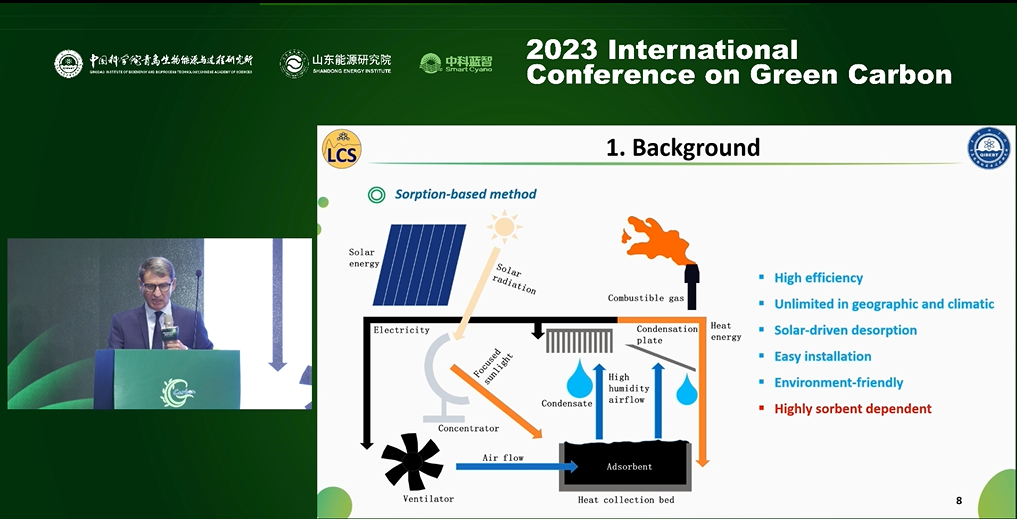Click the 'Condensation plate' label

(667, 334)
